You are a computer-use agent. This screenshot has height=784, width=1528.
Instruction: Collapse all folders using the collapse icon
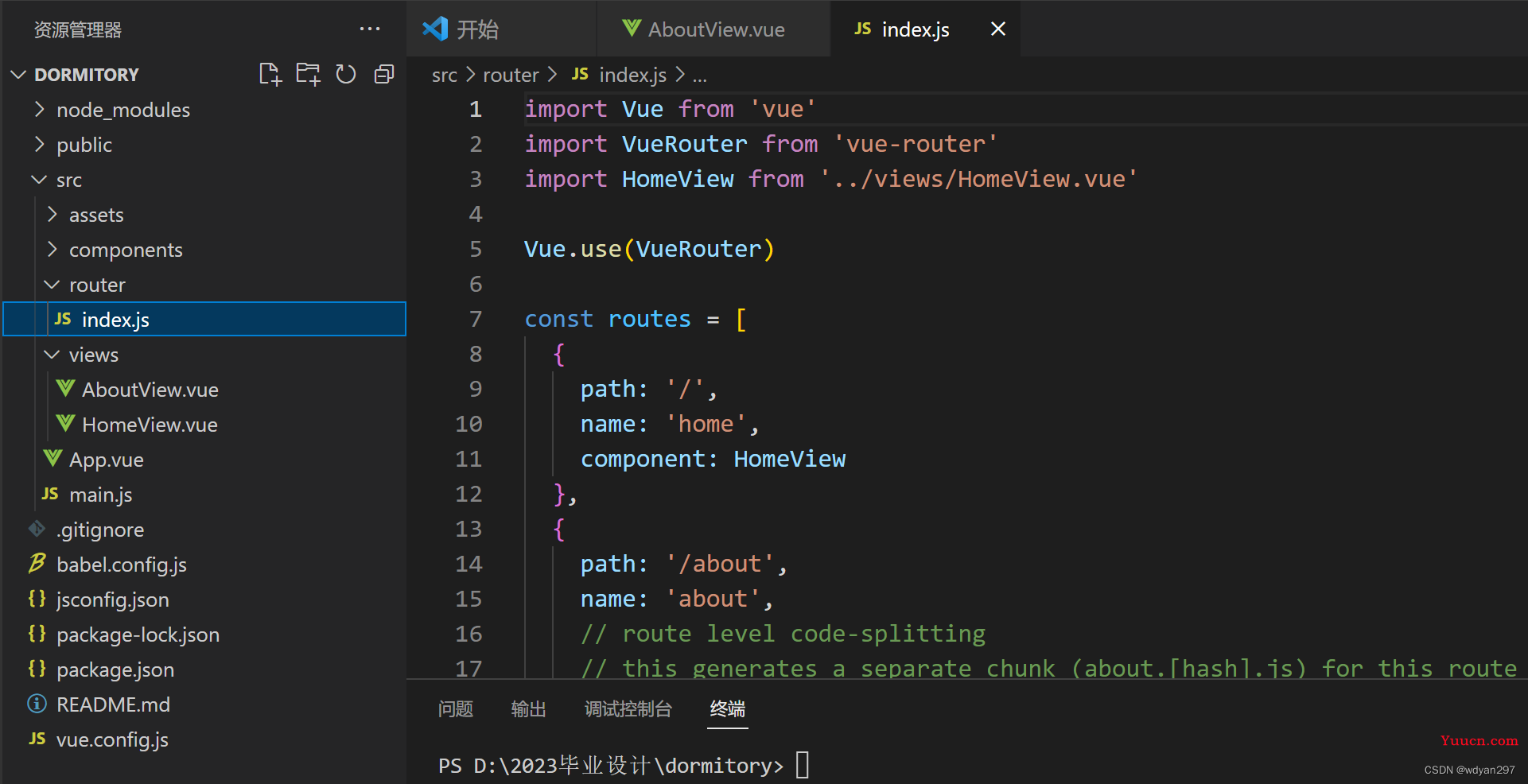(384, 75)
